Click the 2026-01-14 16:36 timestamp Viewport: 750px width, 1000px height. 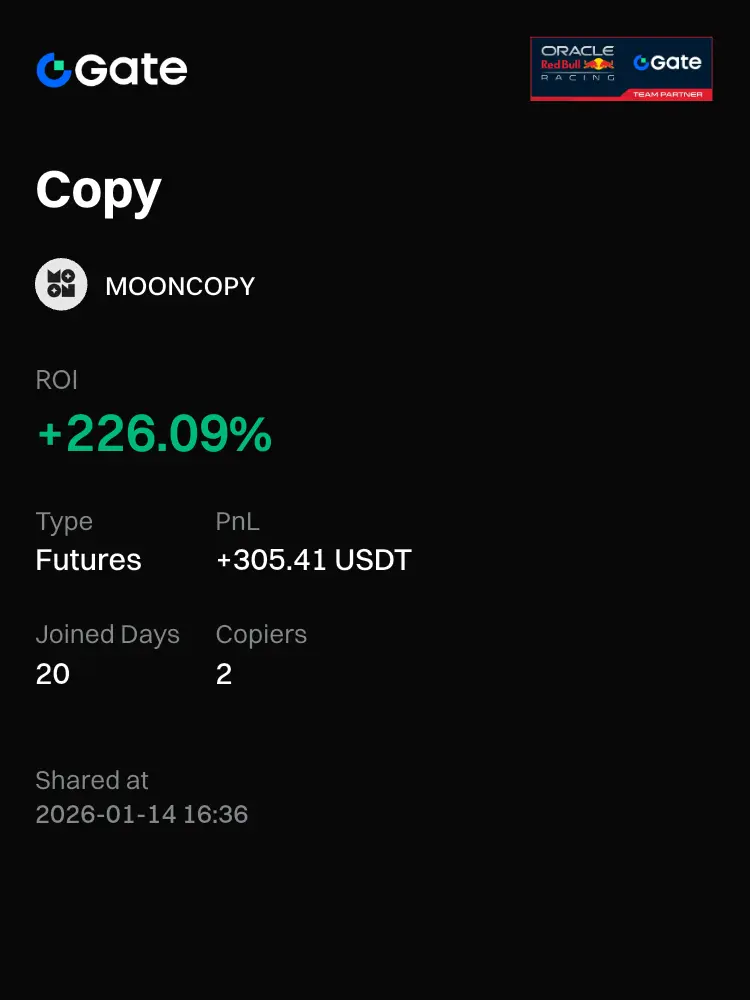(142, 814)
